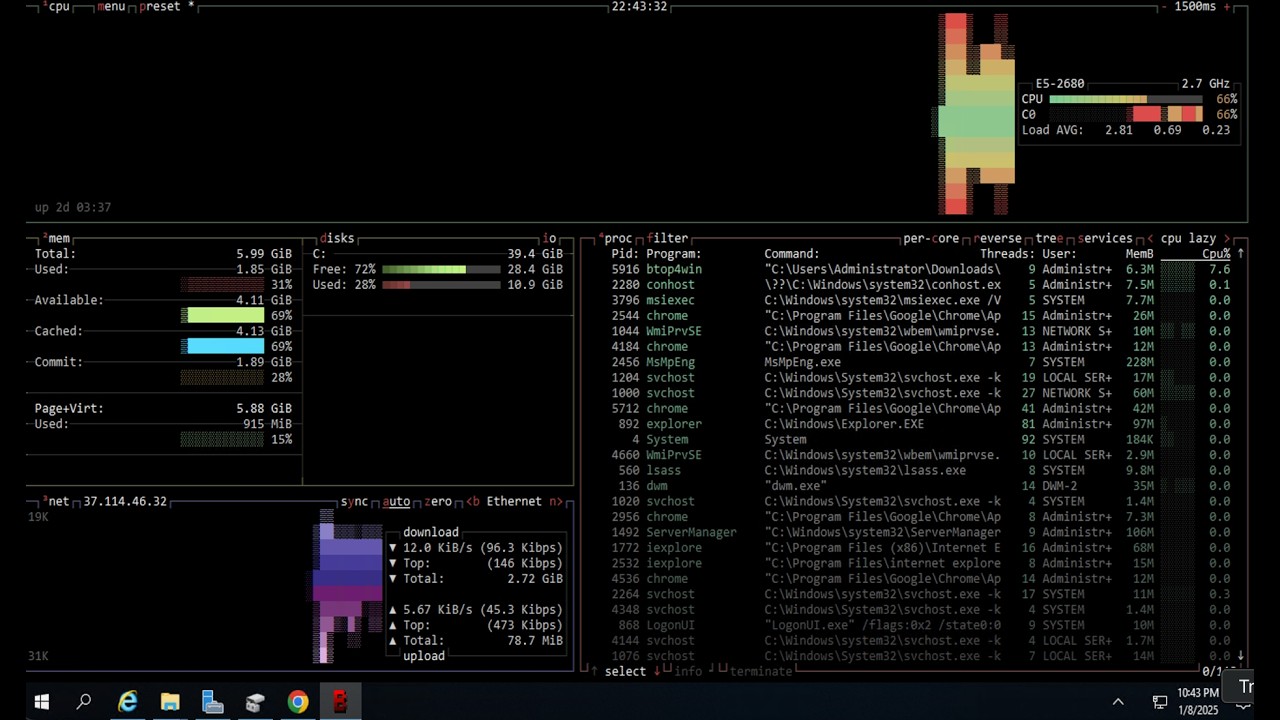
Task: Toggle process tree view
Action: click(1049, 239)
